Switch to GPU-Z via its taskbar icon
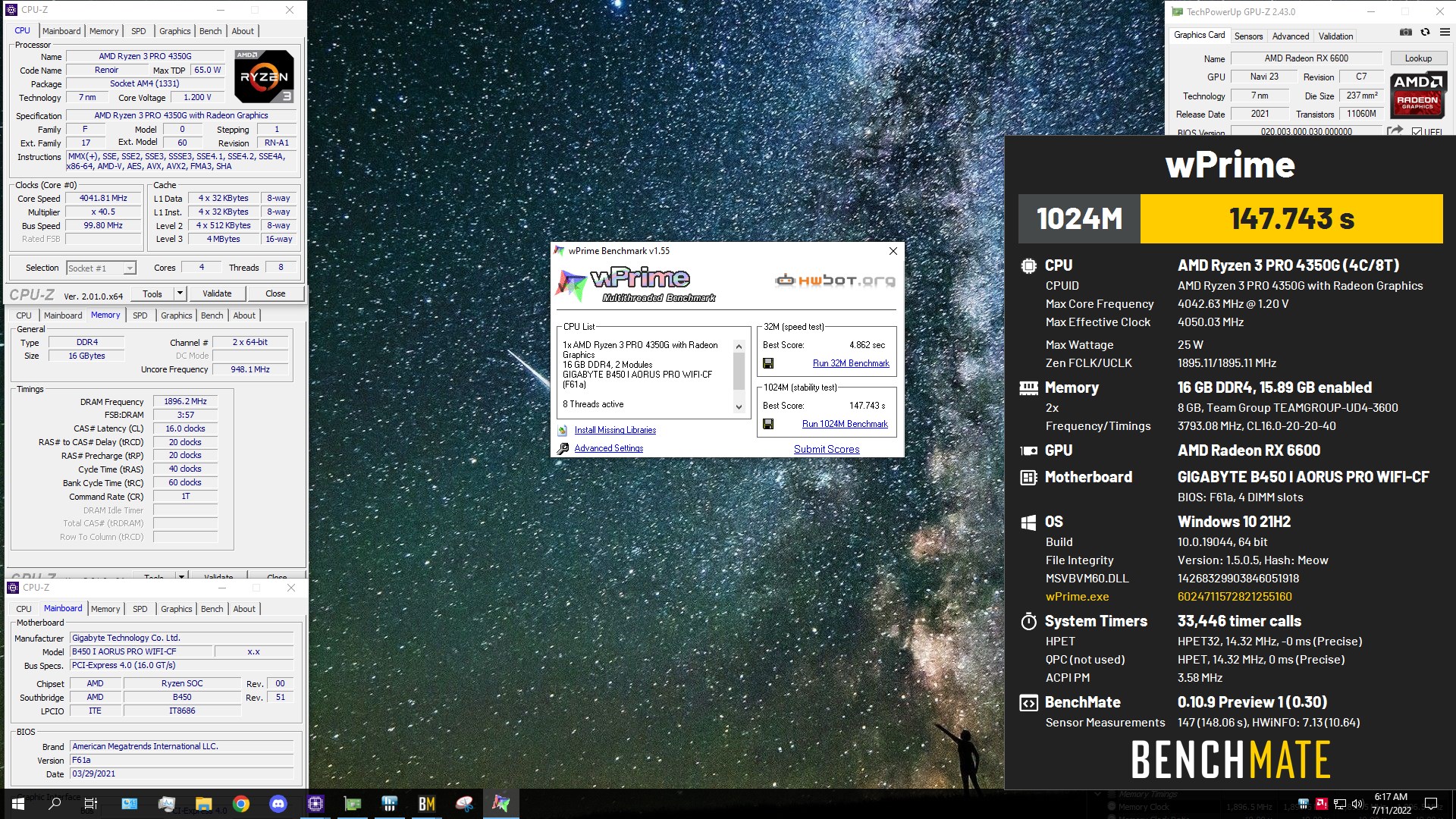 tap(353, 804)
